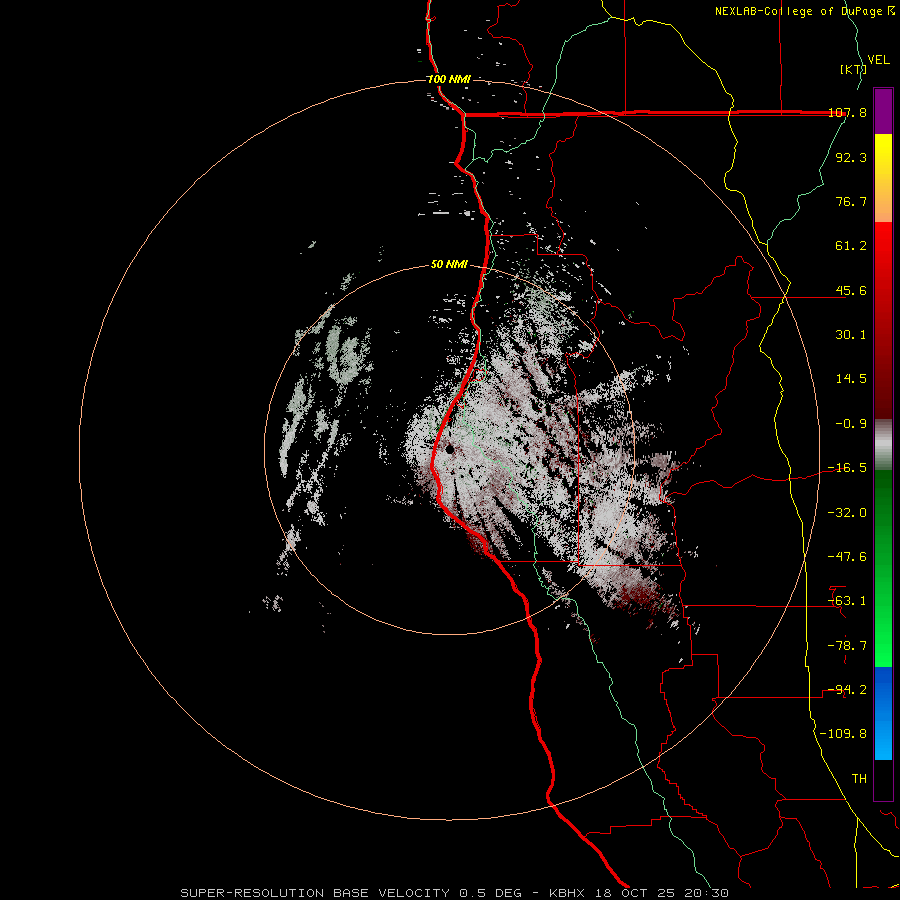Viewport: 900px width, 900px height.
Task: Click the -32.0 velocity scale value
Action: [x=847, y=513]
